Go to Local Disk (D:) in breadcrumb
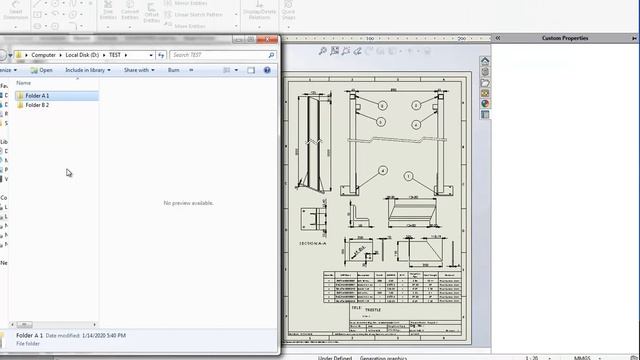Viewport: 640px width, 360px height. 82,55
